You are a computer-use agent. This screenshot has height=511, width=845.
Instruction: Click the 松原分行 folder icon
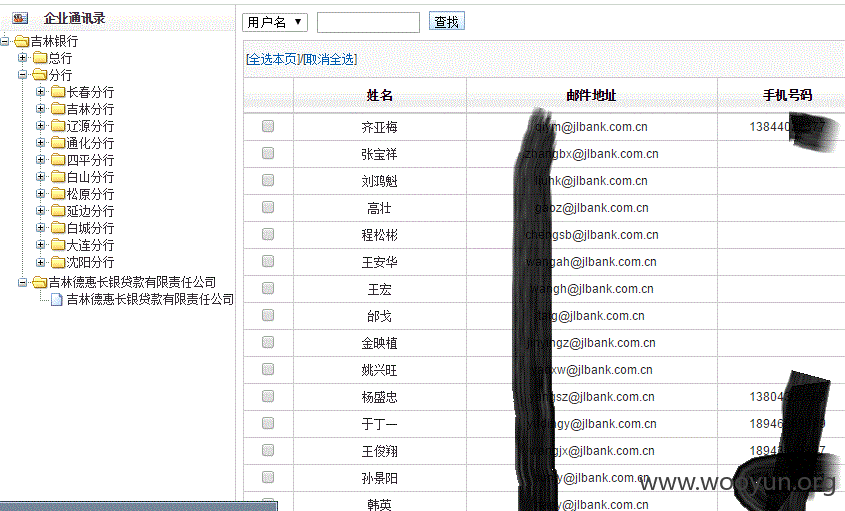click(x=58, y=194)
